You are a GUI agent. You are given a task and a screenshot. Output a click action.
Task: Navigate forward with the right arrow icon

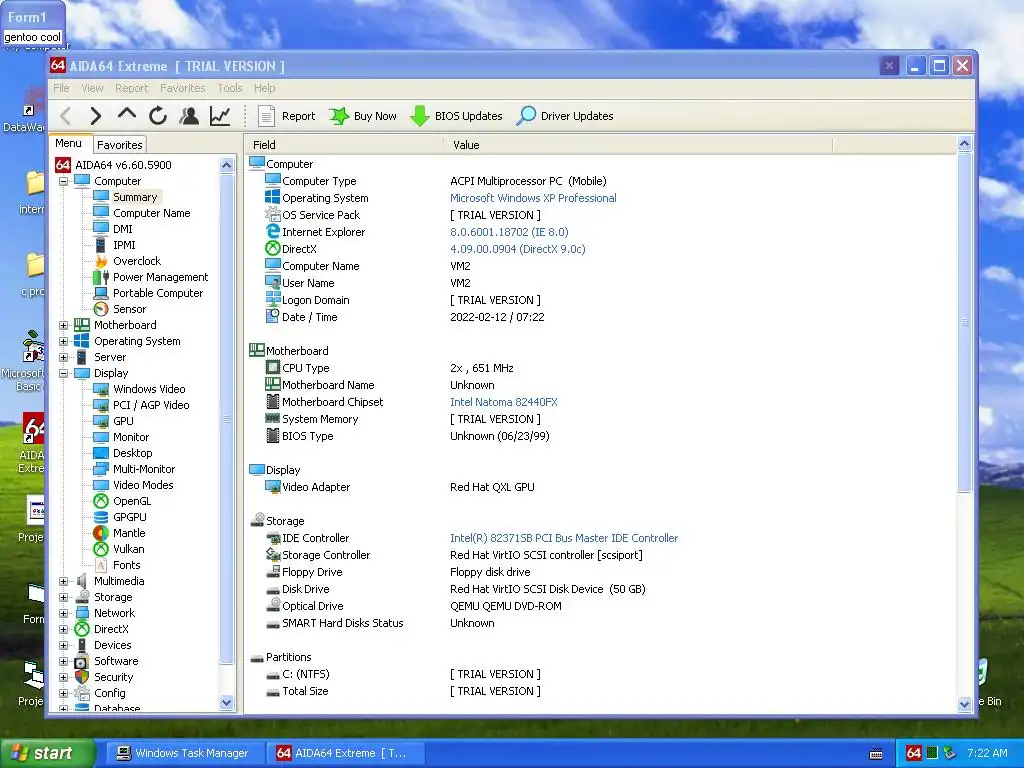[x=95, y=116]
